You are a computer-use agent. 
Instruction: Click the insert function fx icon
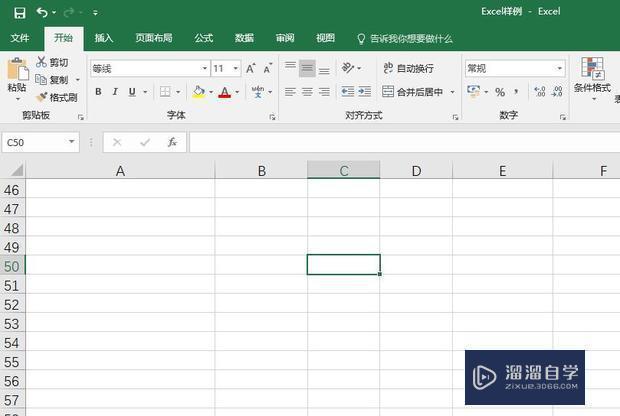click(172, 142)
